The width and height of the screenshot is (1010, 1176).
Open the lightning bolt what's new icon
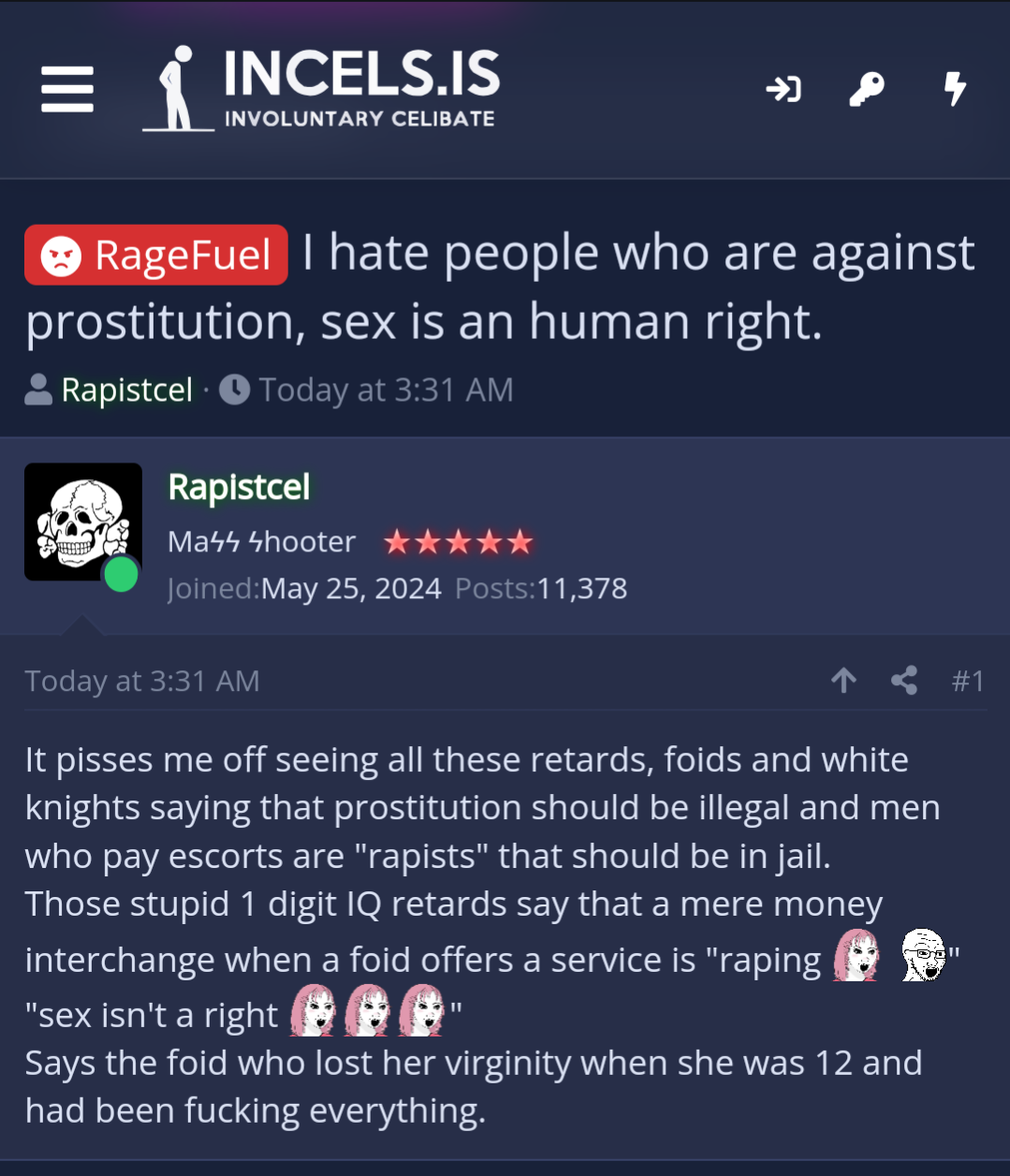tap(955, 89)
